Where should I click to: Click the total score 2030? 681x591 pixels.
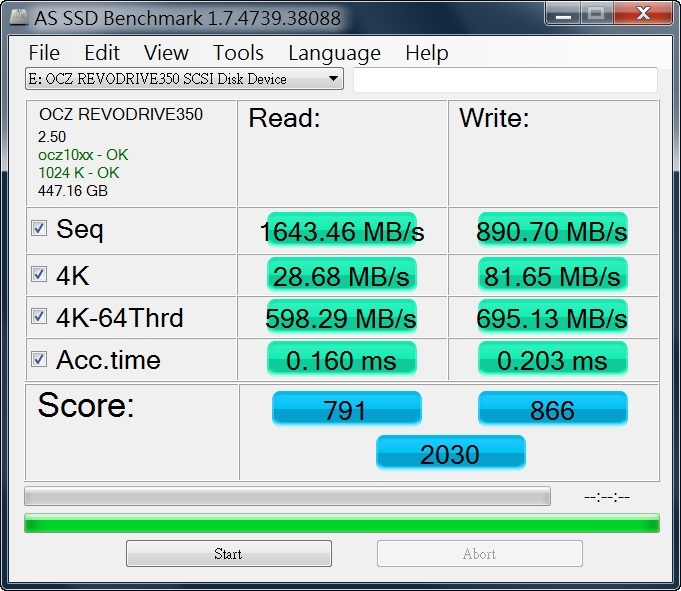coord(451,453)
